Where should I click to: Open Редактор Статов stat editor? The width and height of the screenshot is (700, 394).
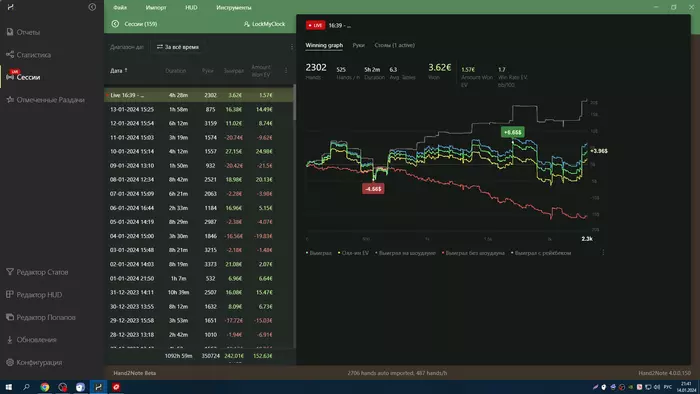tap(38, 272)
